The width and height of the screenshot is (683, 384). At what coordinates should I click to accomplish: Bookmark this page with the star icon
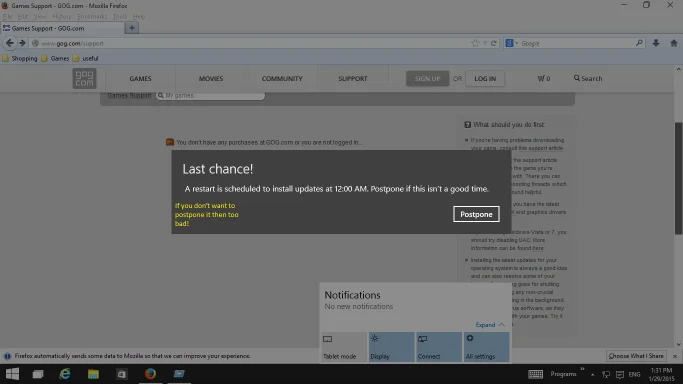pyautogui.click(x=475, y=43)
